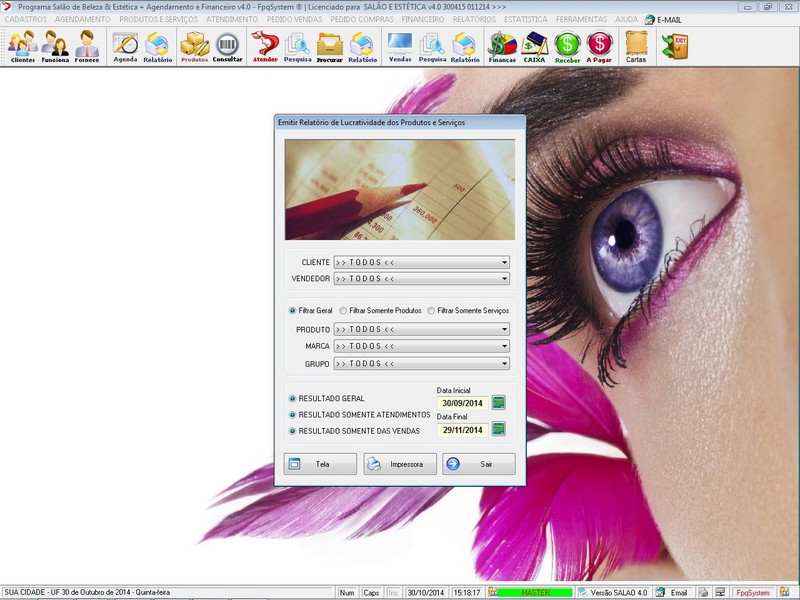Click the 15:18:17 clock in status bar
Screen dimensions: 800x600
coord(467,592)
